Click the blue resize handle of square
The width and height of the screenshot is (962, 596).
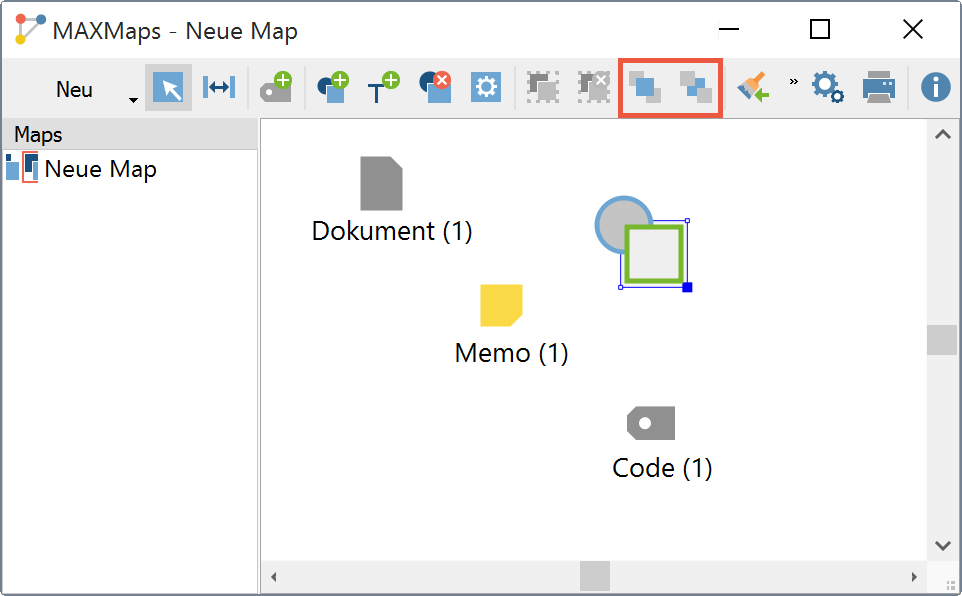pos(687,287)
